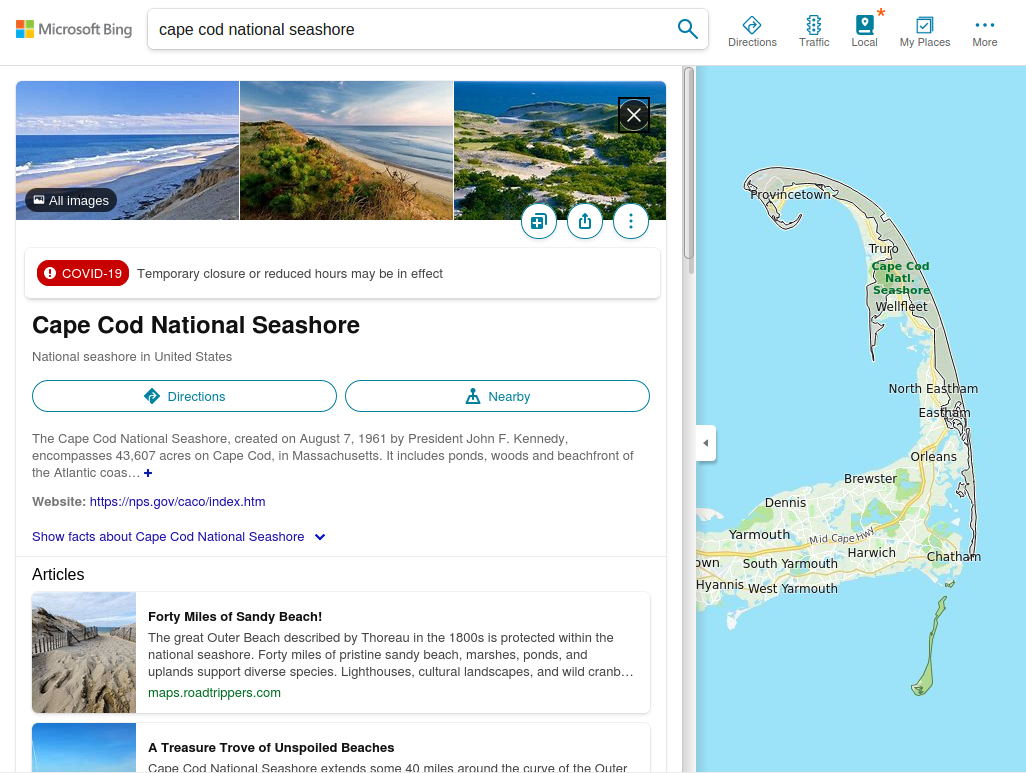Click Provincetown label on the map
Viewport: 1026px width, 773px height.
[790, 194]
